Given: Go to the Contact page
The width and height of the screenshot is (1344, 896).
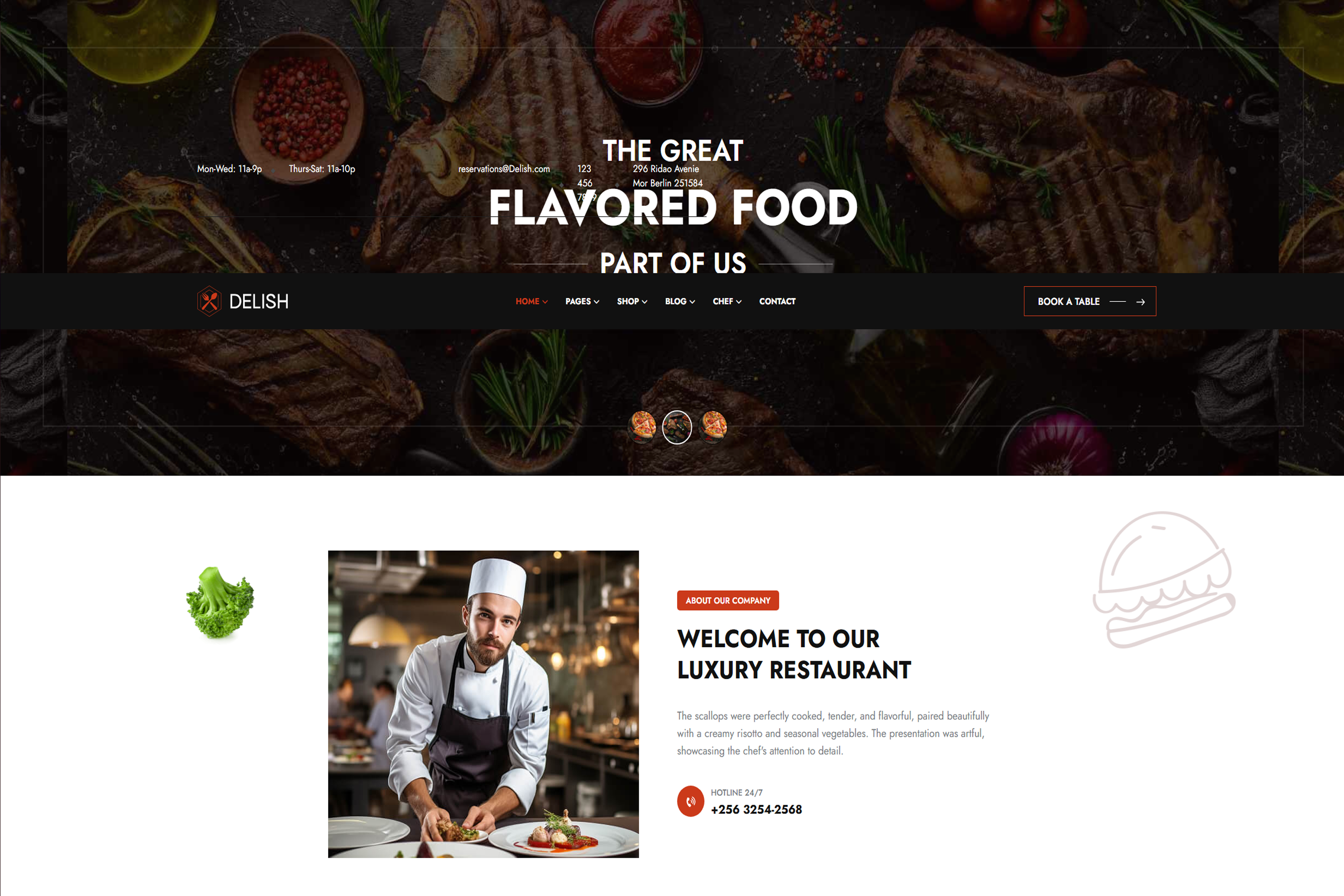Looking at the screenshot, I should tap(777, 301).
